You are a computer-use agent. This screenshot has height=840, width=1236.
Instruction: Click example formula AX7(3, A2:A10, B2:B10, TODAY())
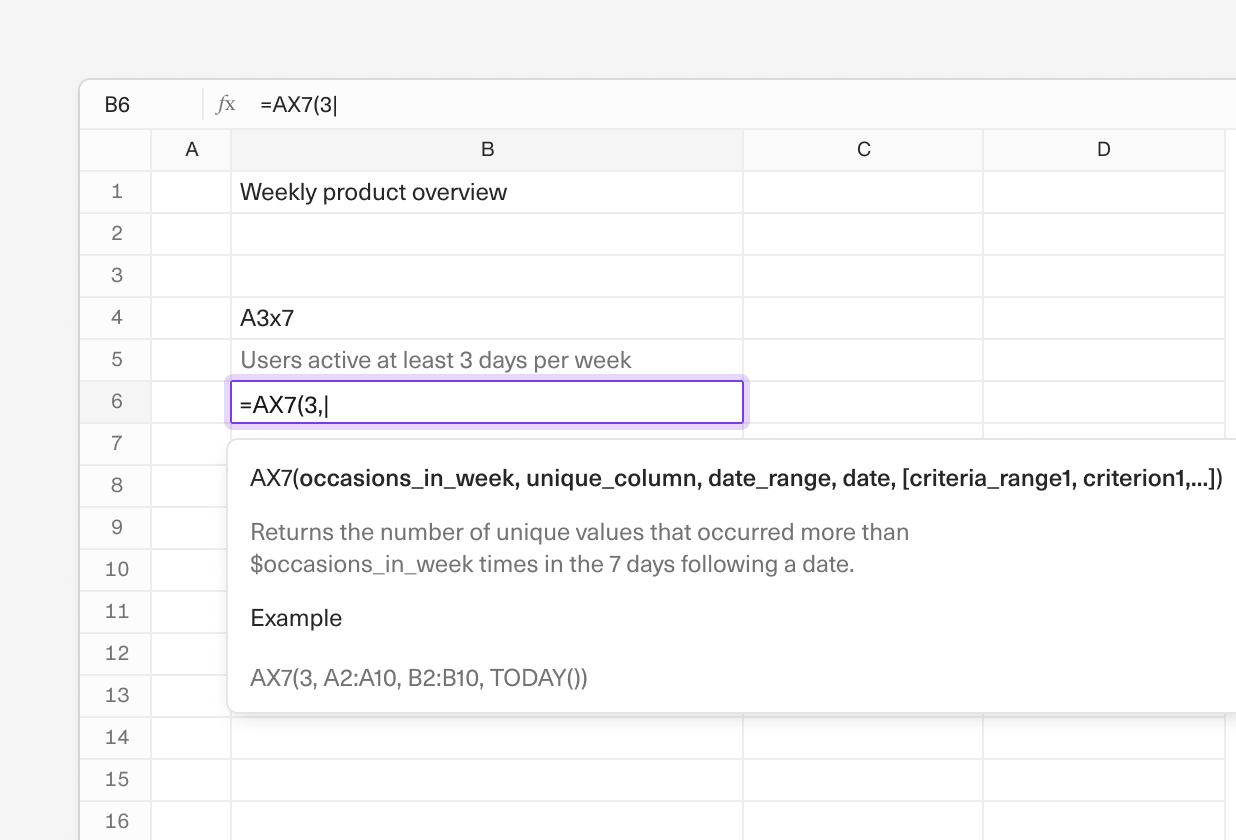click(419, 678)
